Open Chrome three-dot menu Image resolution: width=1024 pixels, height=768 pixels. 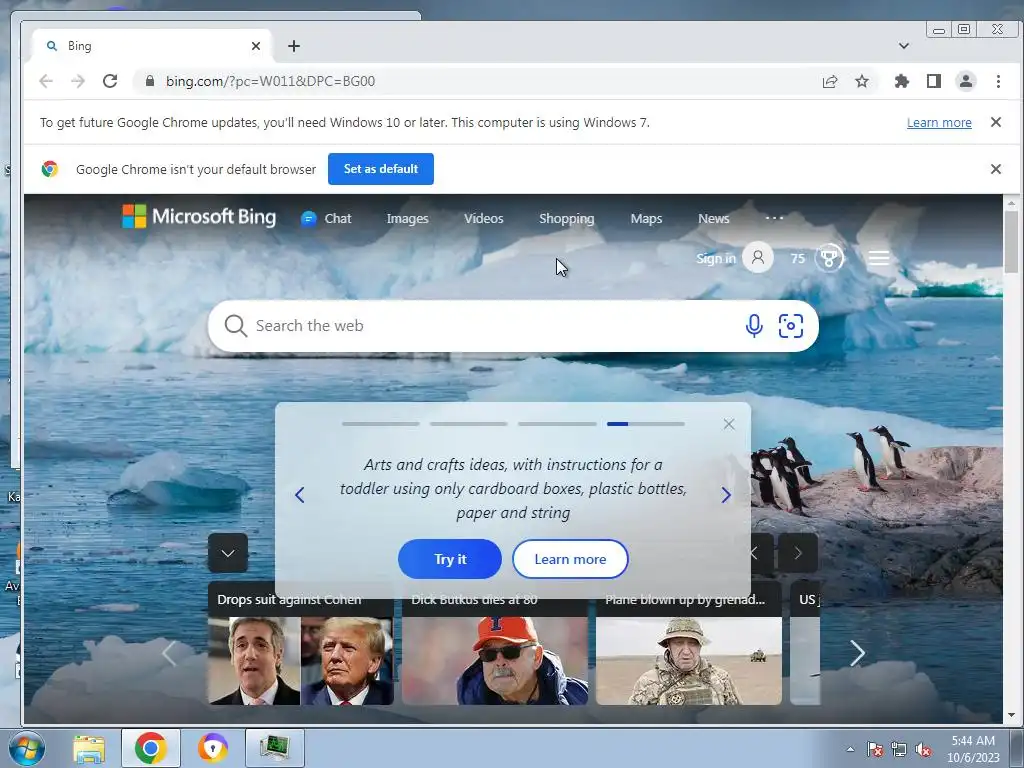coord(998,81)
